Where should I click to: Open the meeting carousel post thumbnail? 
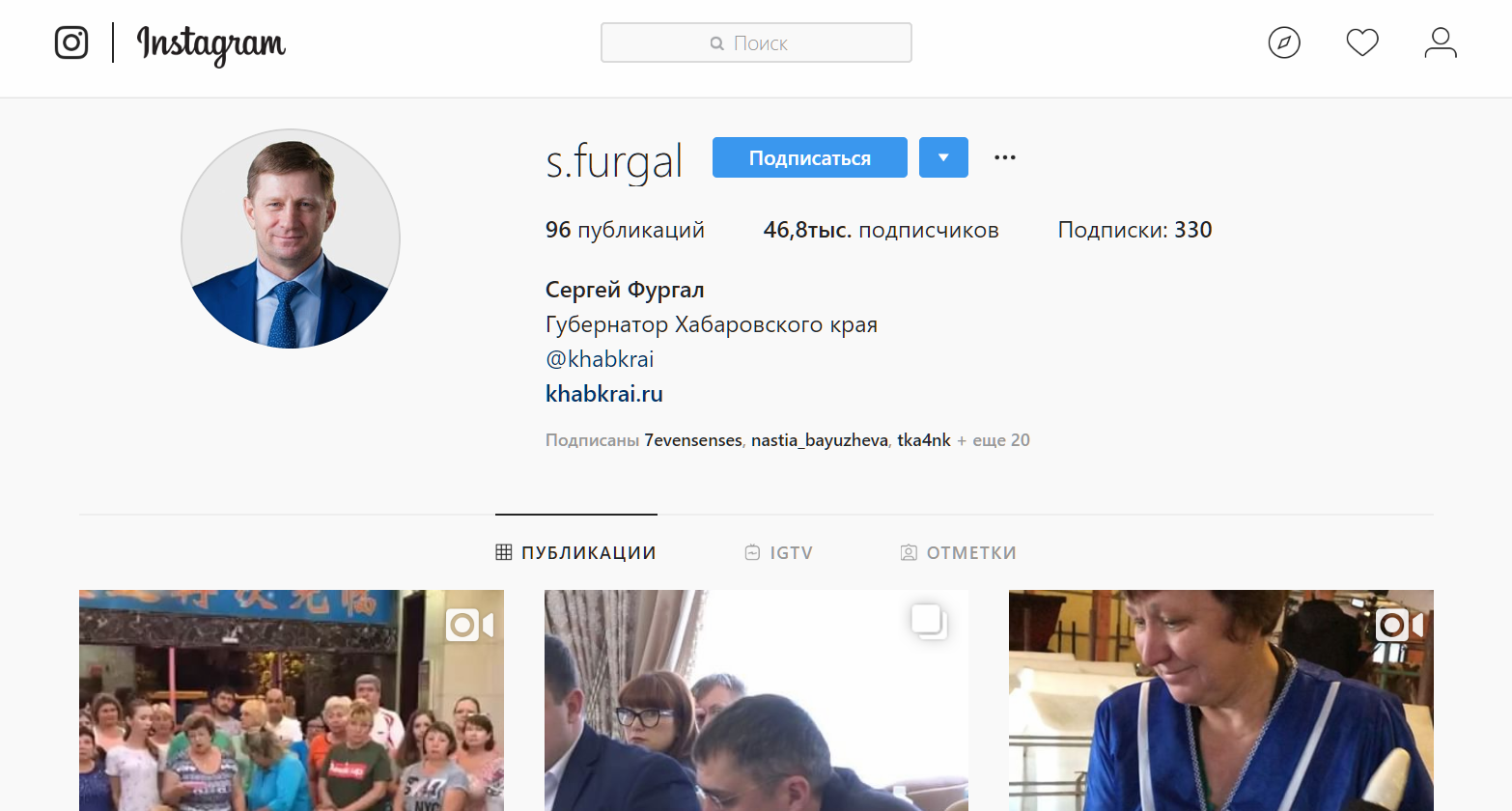756,700
